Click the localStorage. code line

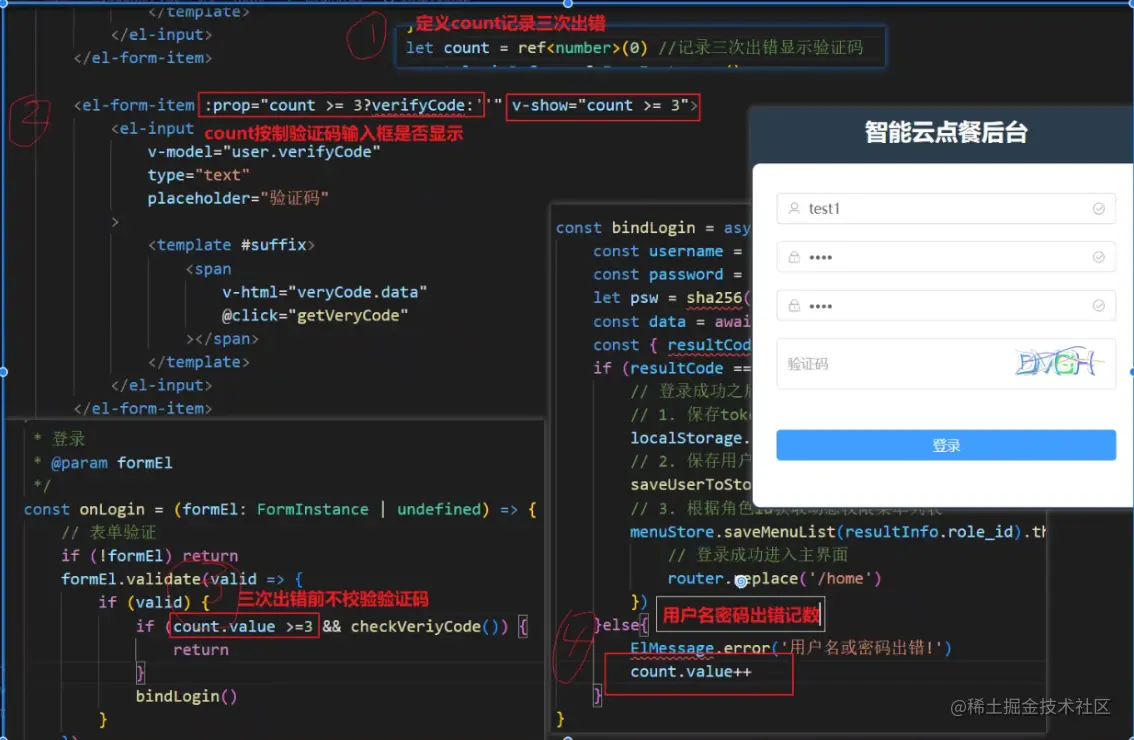pyautogui.click(x=690, y=438)
